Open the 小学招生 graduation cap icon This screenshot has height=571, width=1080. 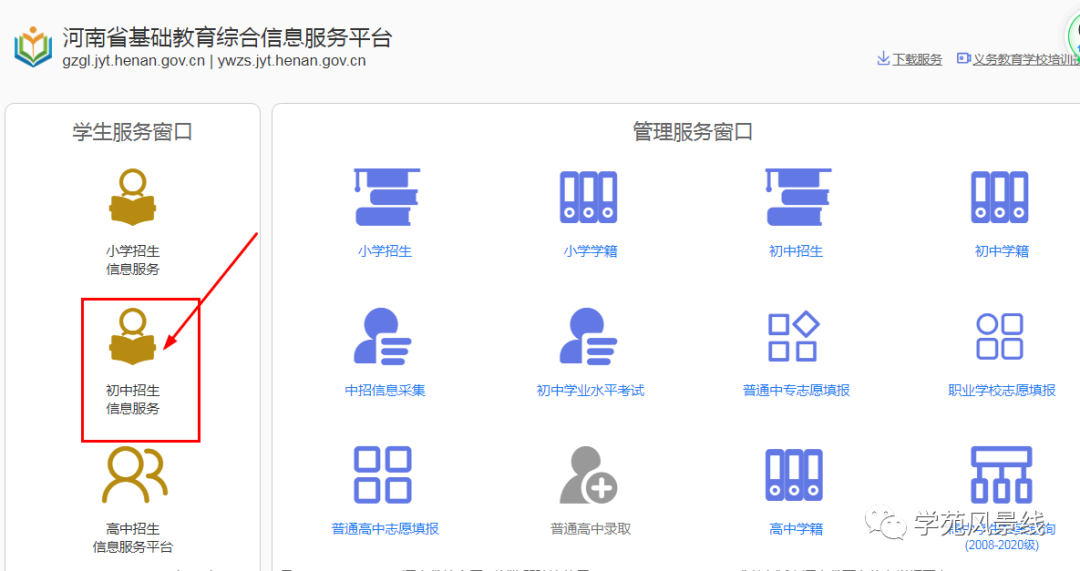coord(385,197)
